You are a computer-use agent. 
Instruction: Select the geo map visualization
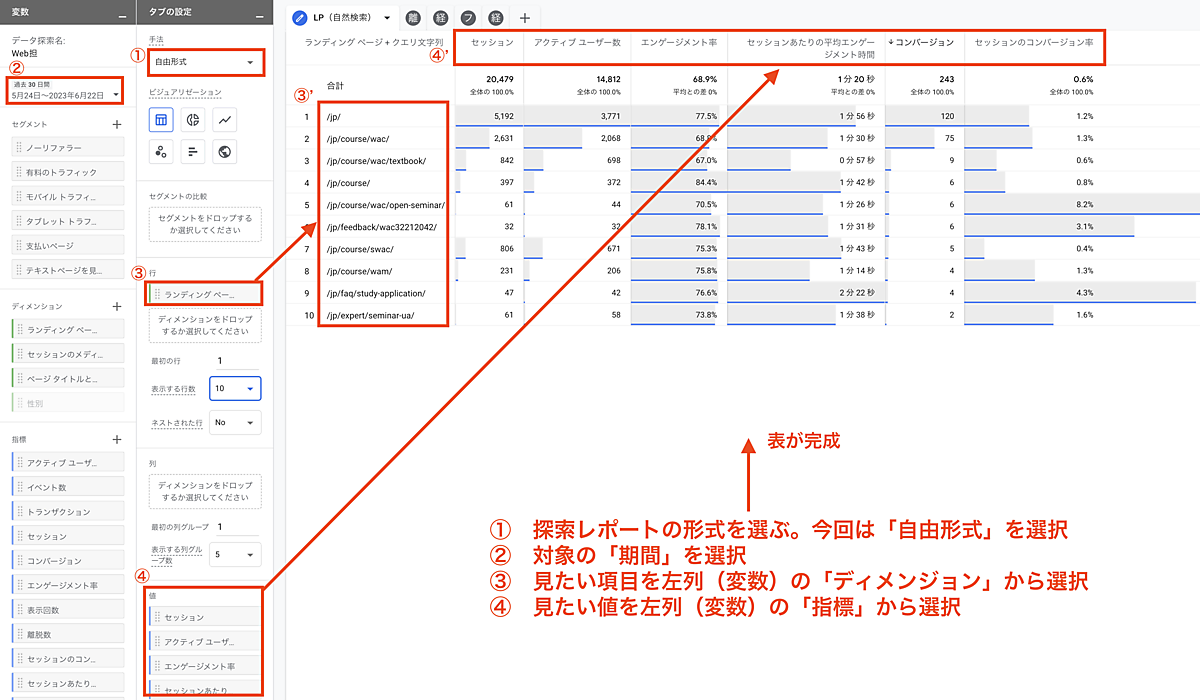226,152
